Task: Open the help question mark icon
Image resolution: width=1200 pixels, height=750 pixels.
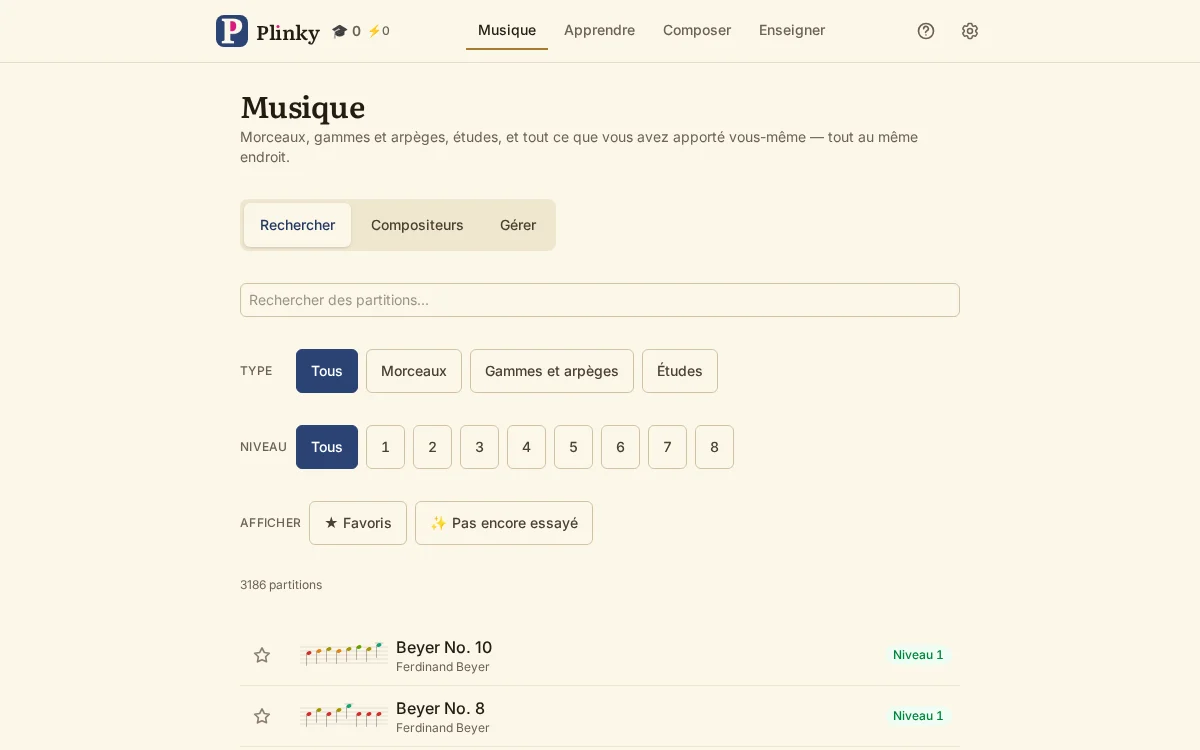Action: tap(926, 31)
